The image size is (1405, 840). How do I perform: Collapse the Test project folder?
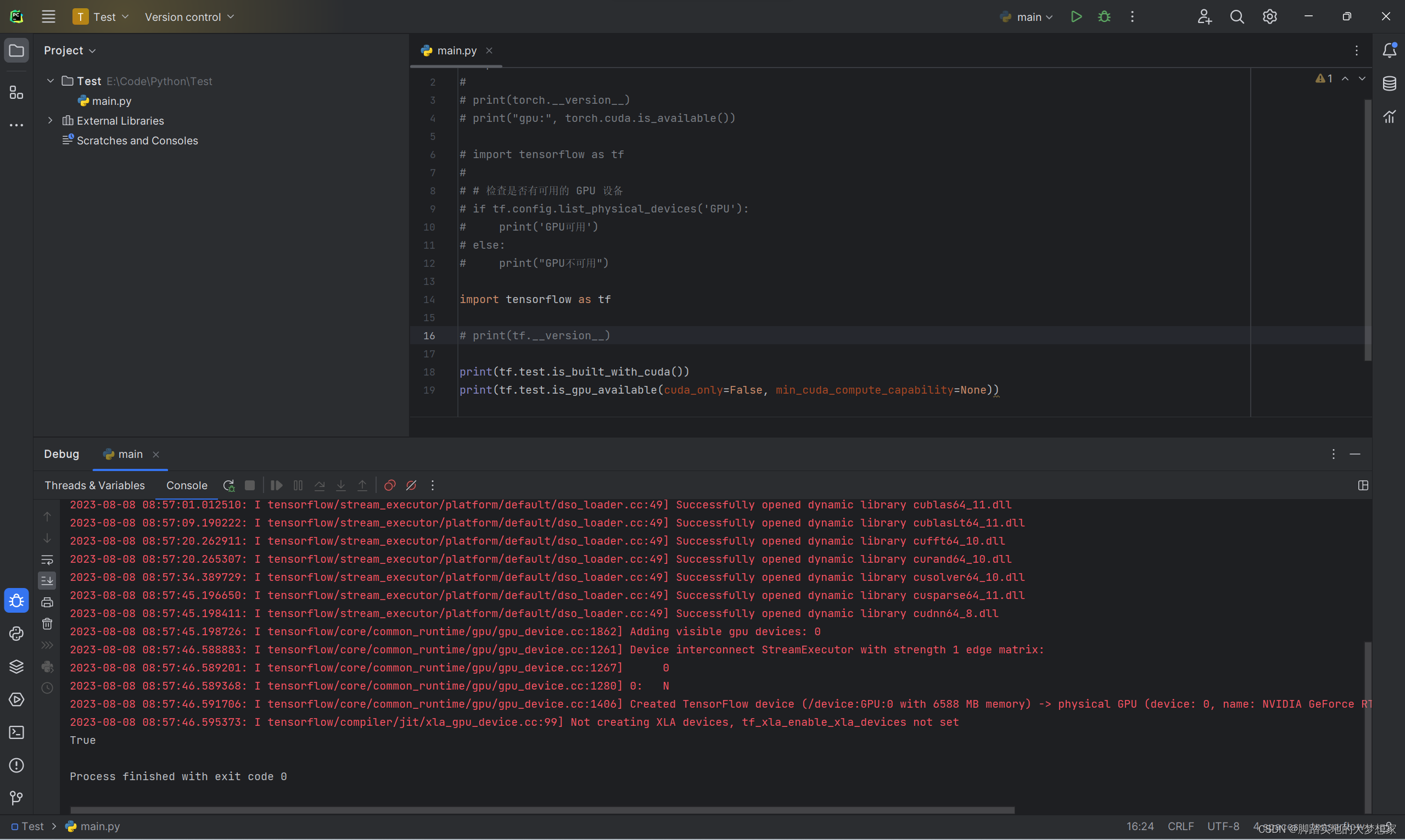click(51, 81)
